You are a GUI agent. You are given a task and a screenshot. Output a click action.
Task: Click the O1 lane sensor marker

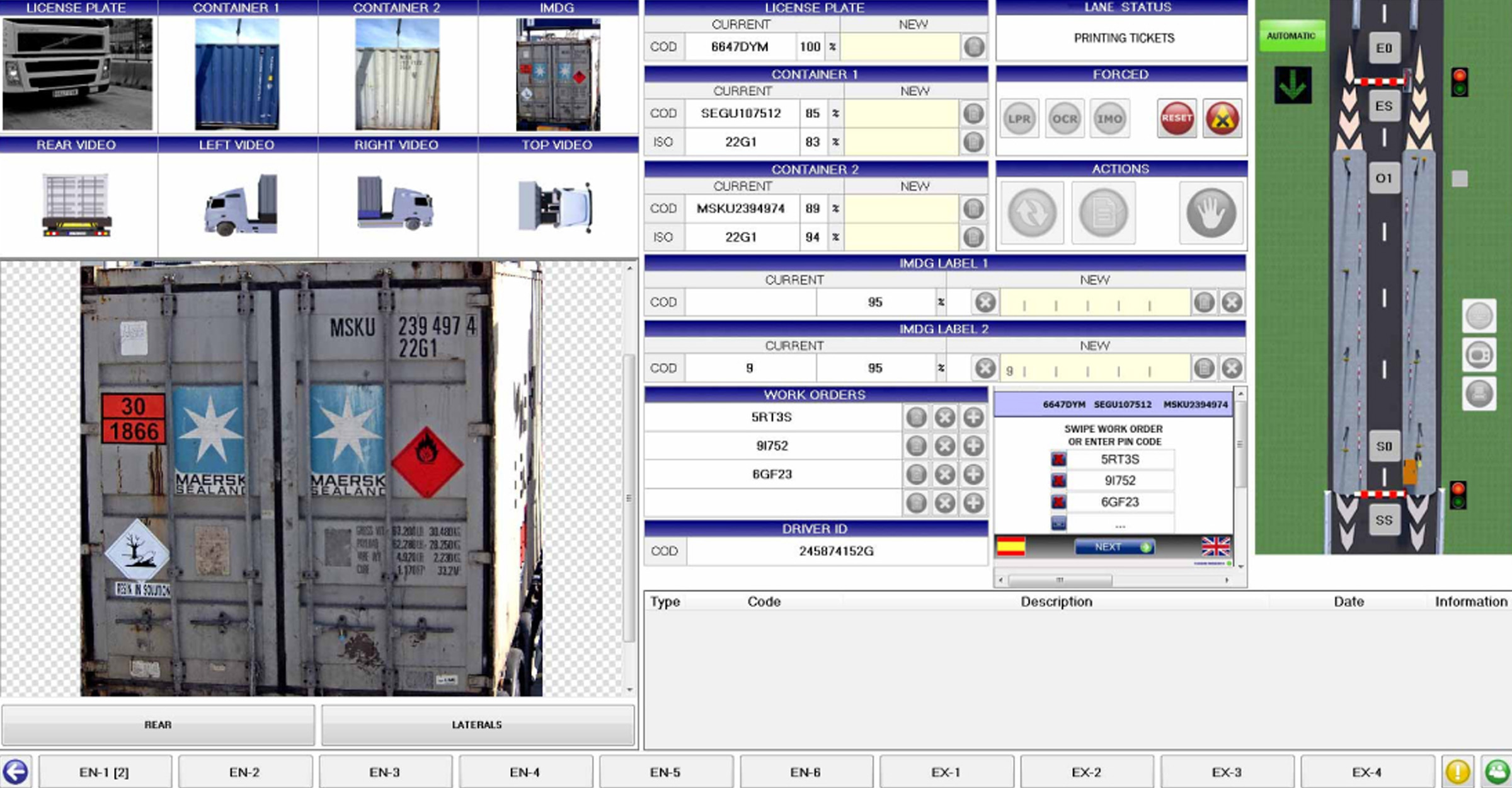(x=1383, y=178)
